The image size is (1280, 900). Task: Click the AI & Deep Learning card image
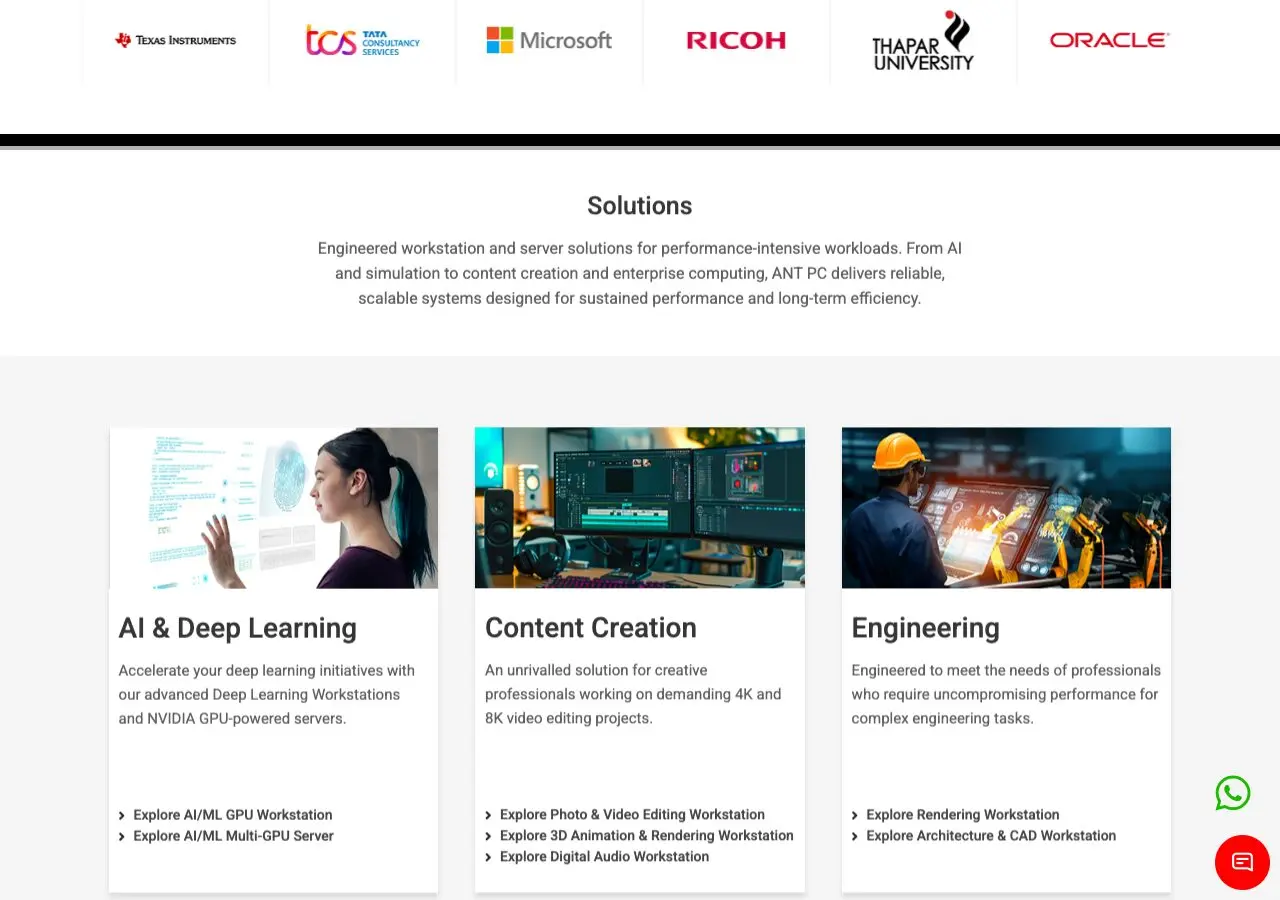click(x=273, y=508)
